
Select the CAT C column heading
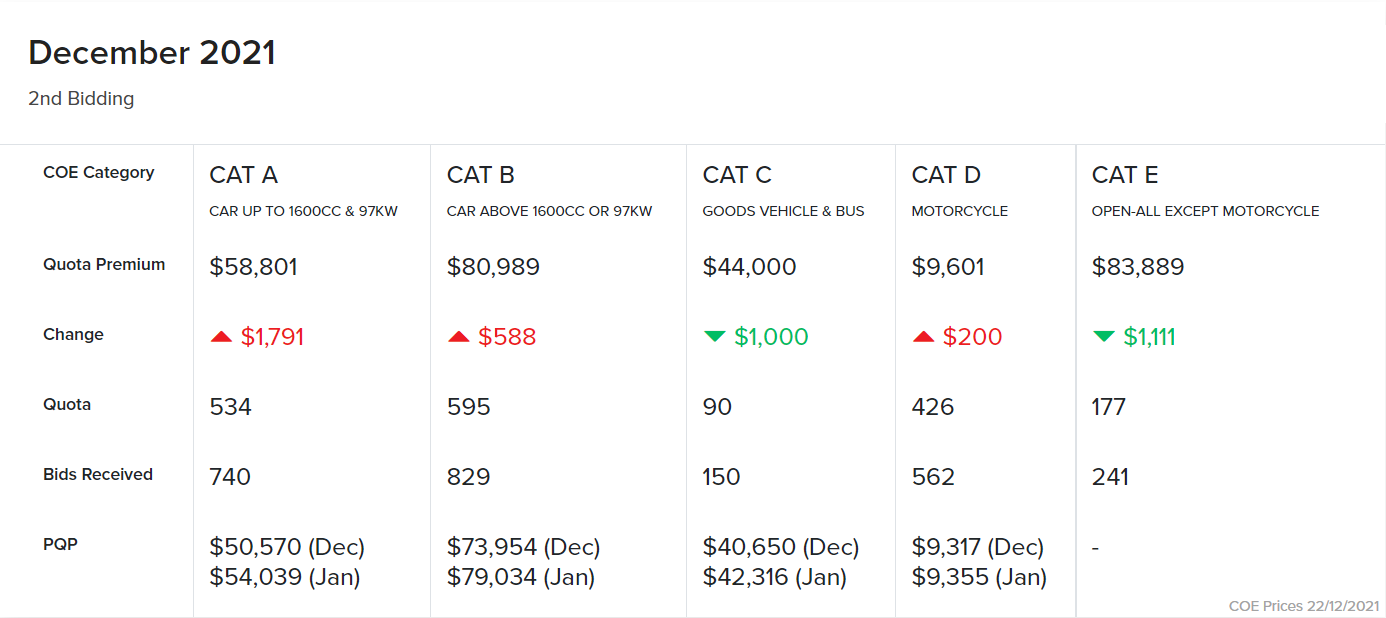pyautogui.click(x=737, y=175)
